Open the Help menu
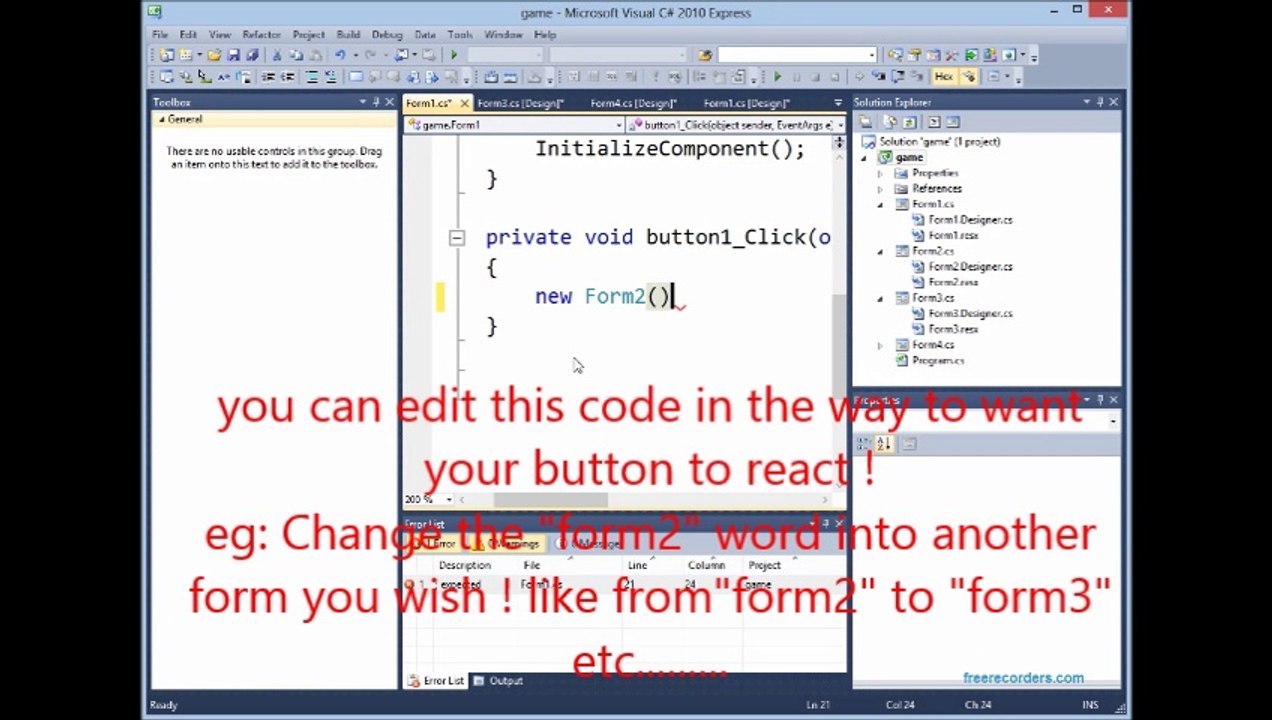This screenshot has height=720, width=1272. 545,34
